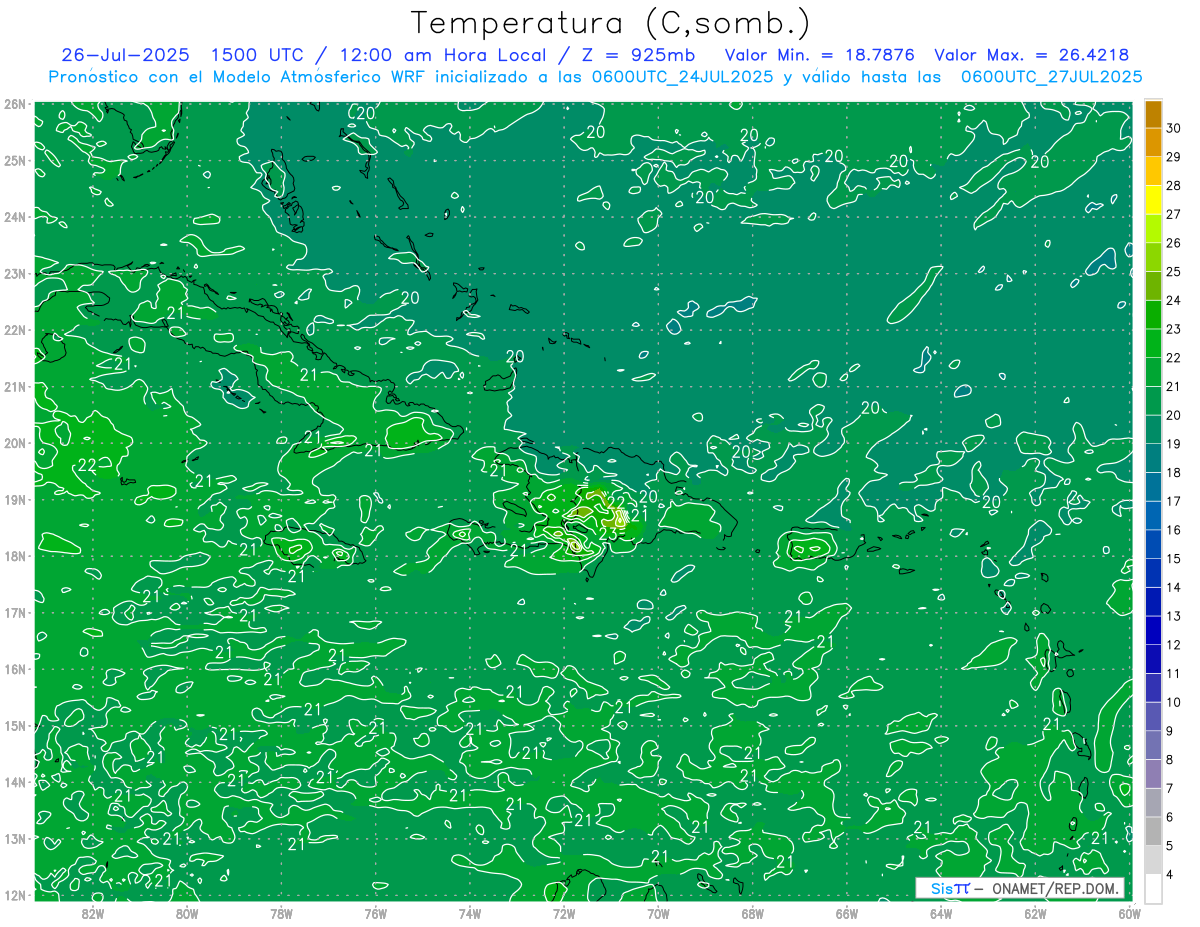The image size is (1200, 927).
Task: Click the 15N latitude axis label
Action: pyautogui.click(x=15, y=726)
